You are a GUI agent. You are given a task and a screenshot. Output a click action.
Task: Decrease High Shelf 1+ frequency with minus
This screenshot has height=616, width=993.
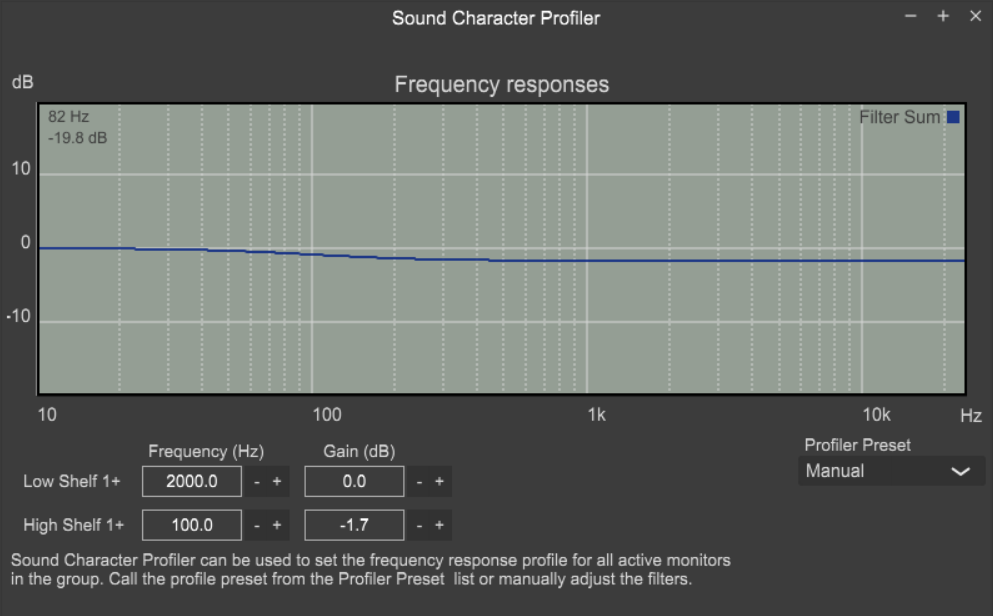tap(256, 525)
